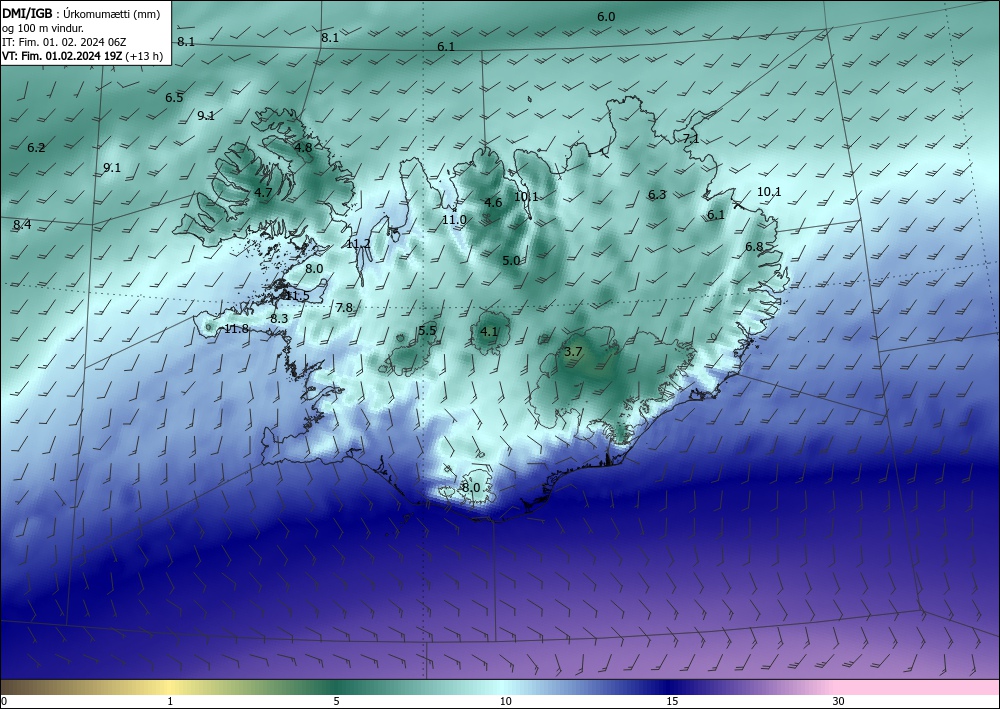Click the 4.1 value on the glacier

489,332
